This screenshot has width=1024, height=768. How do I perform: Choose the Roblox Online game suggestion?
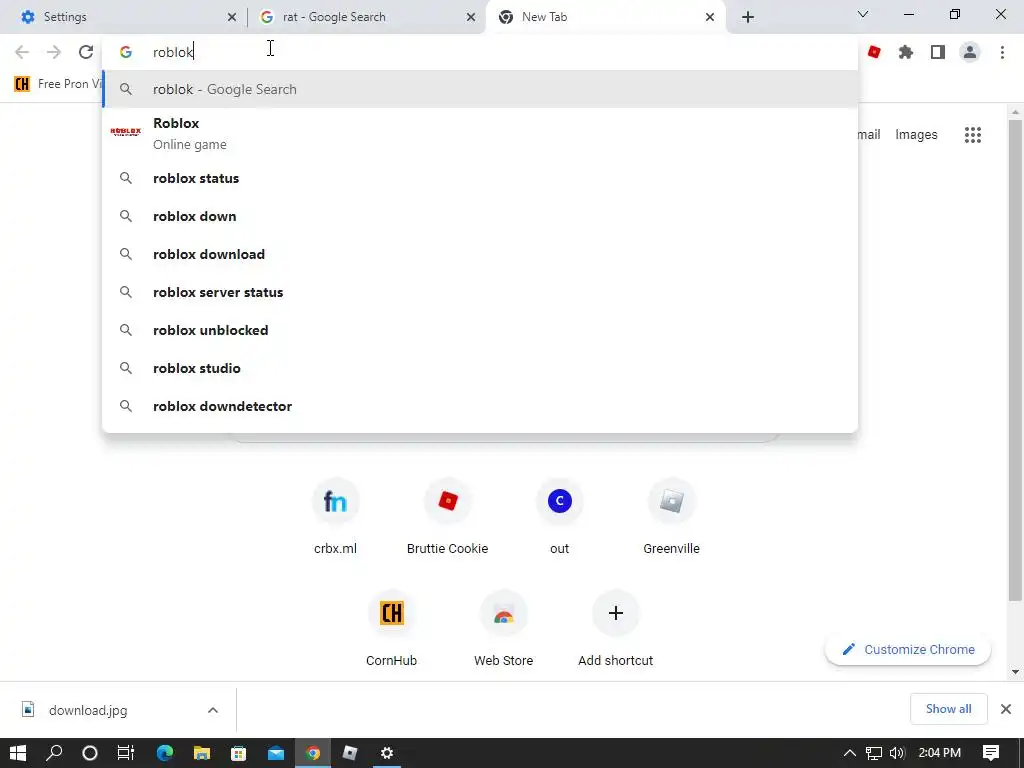click(480, 133)
